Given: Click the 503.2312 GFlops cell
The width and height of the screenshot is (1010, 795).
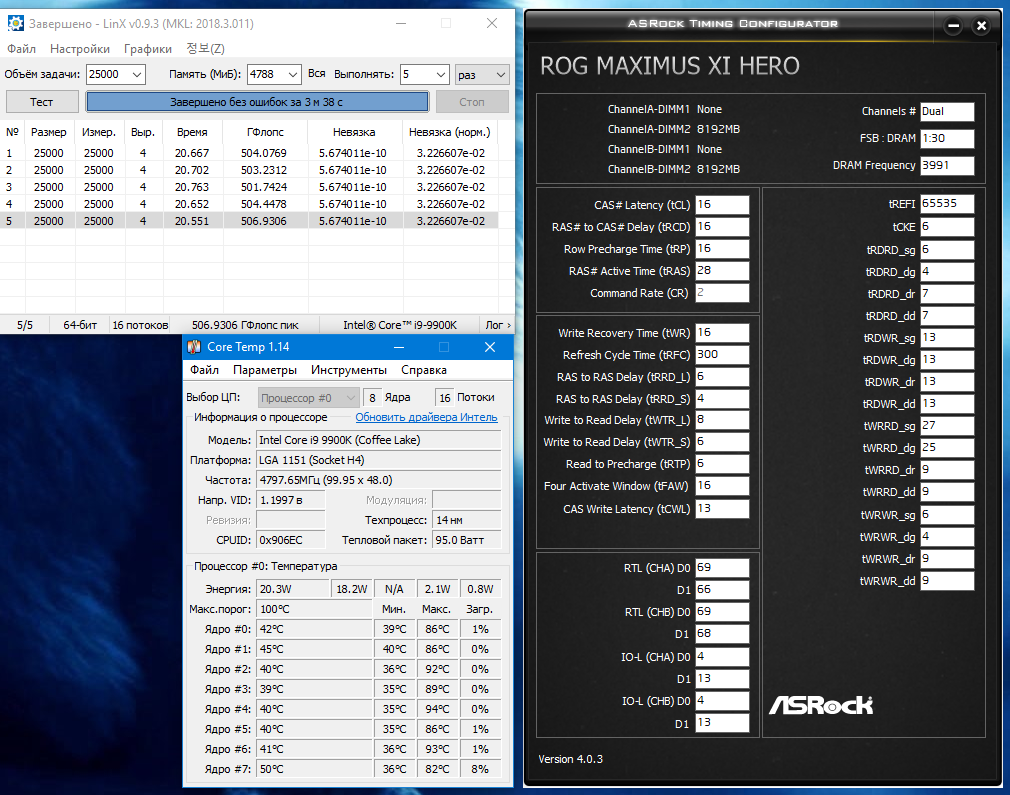Looking at the screenshot, I should point(264,170).
